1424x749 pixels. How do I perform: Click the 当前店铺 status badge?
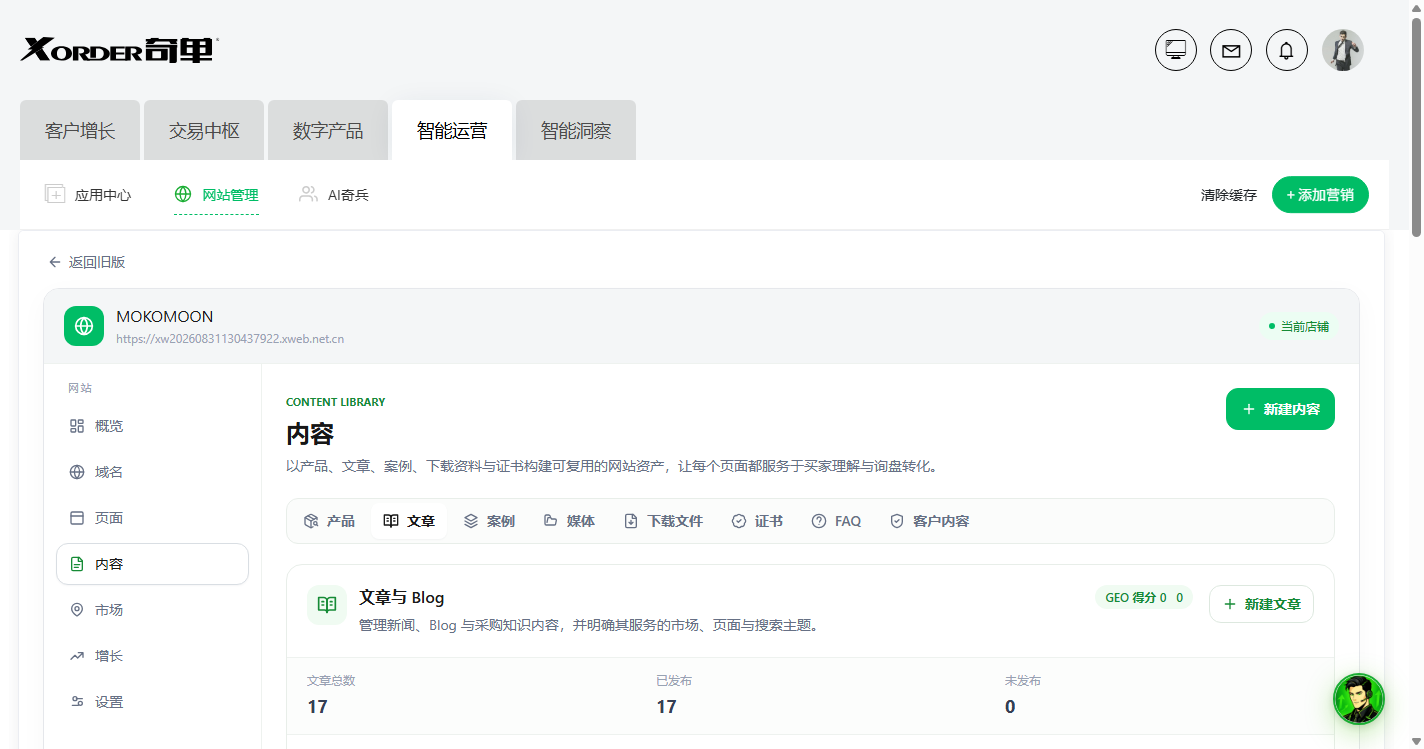[1298, 326]
